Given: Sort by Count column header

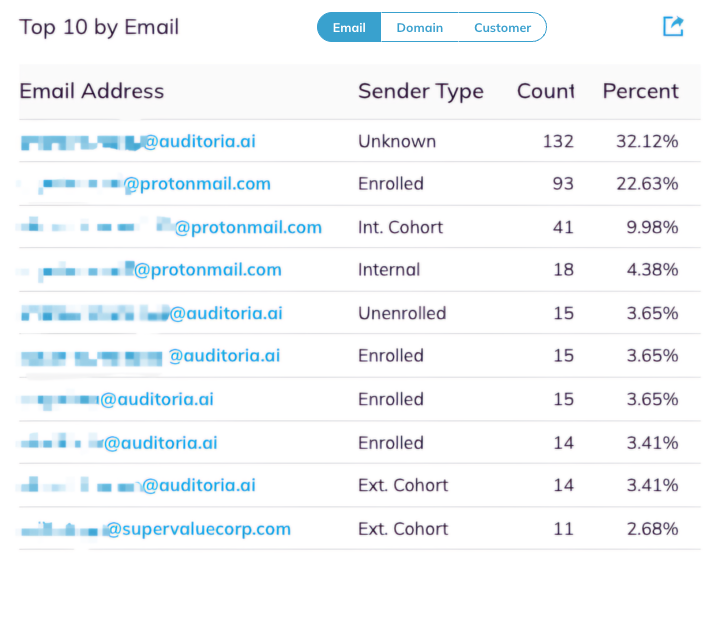Looking at the screenshot, I should 546,91.
